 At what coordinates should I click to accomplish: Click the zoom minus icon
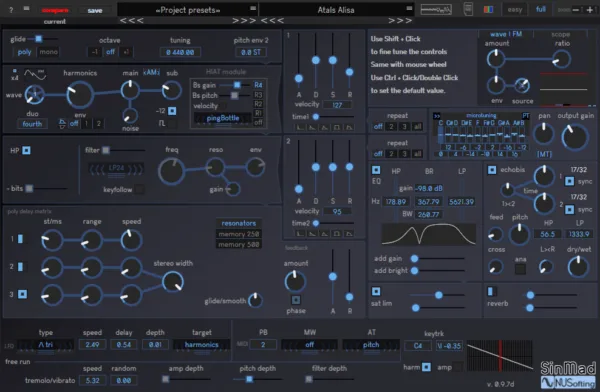click(x=576, y=10)
